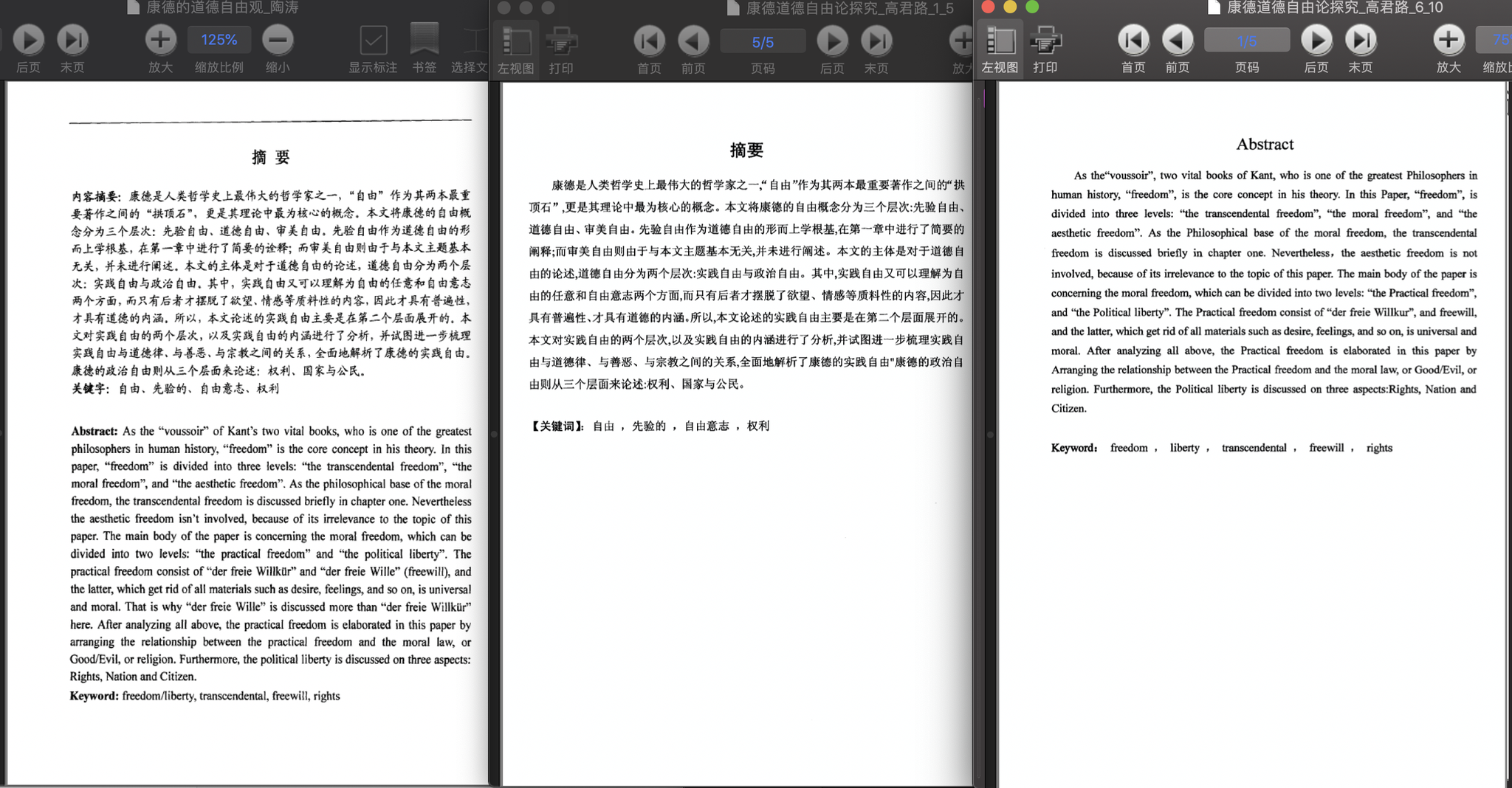This screenshot has width=1512, height=788.
Task: Click the 125% zoom ratio field
Action: point(219,40)
